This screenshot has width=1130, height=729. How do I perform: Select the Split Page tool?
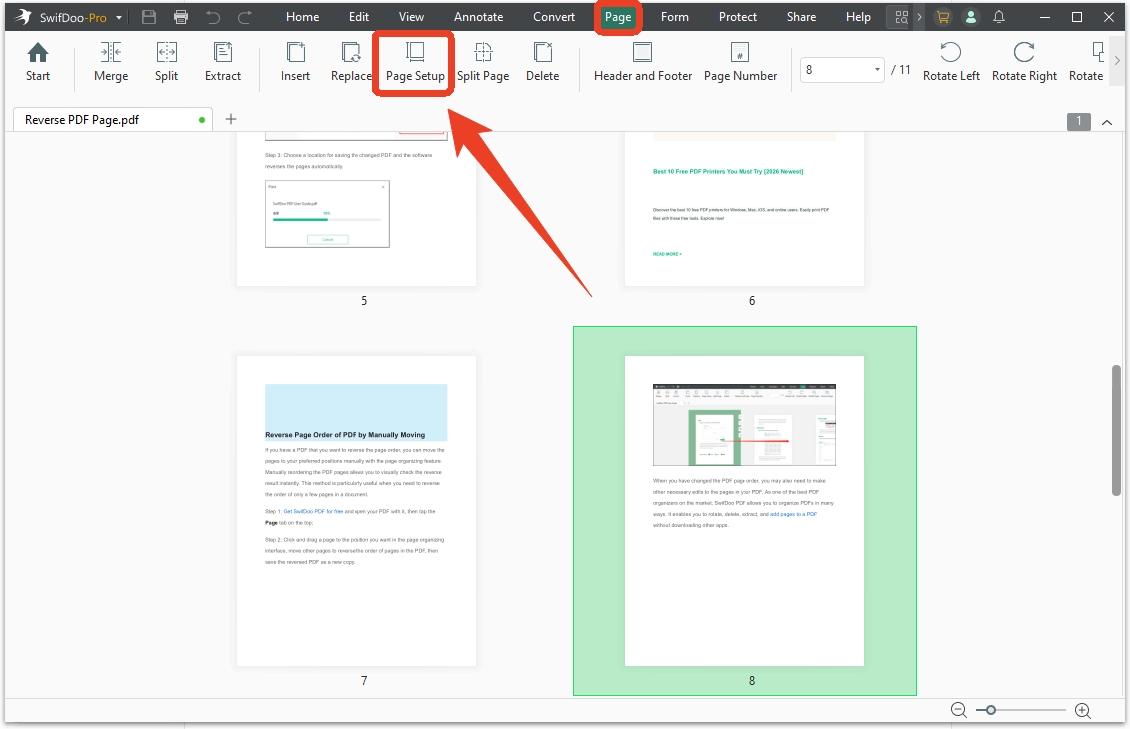[x=483, y=61]
